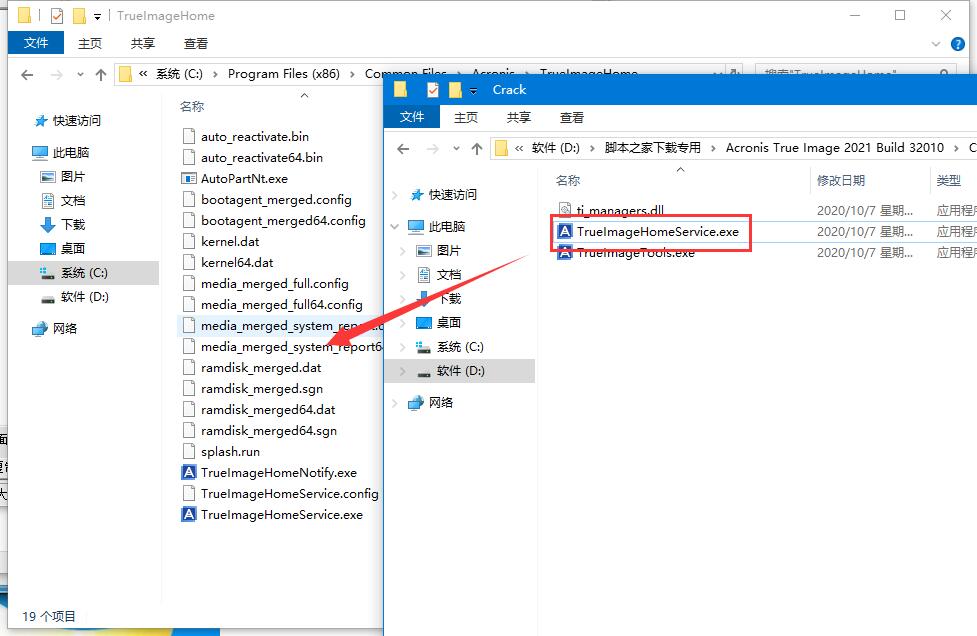The image size is (977, 636).
Task: Select AutoPartNt.exe file icon
Action: tap(189, 179)
